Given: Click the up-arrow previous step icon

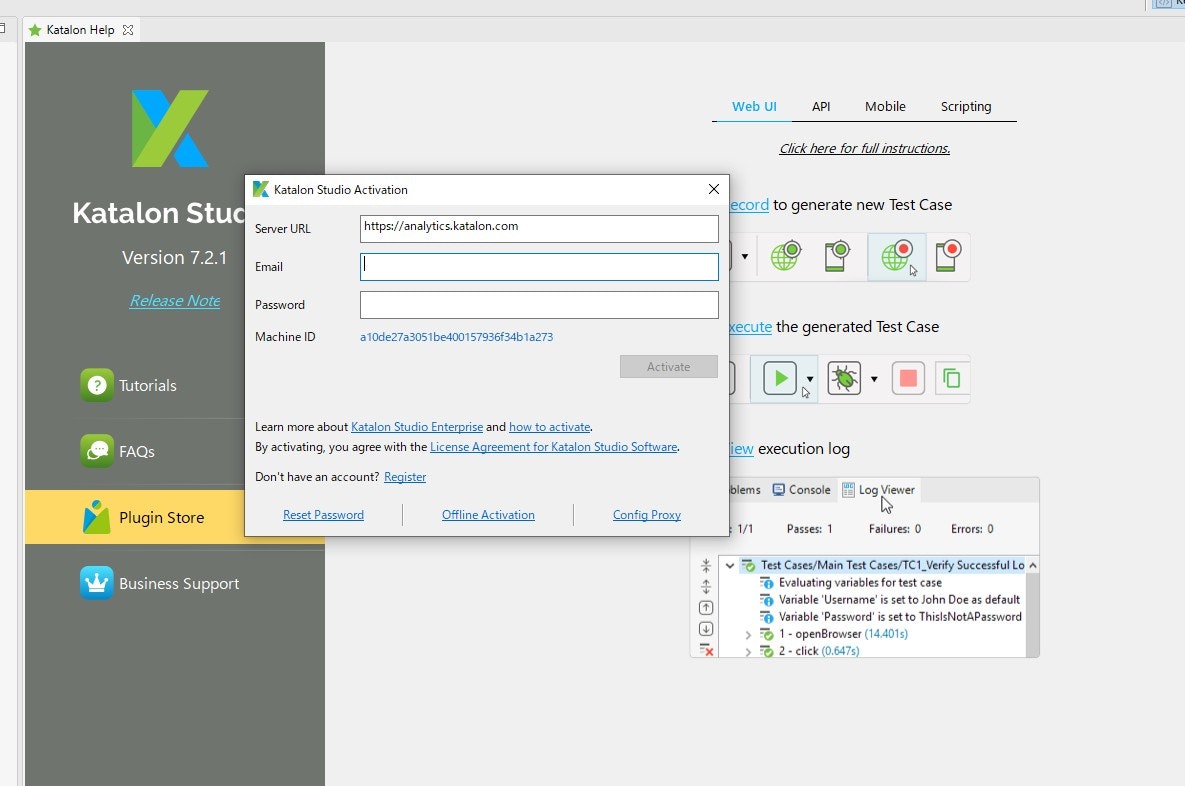Looking at the screenshot, I should 706,608.
